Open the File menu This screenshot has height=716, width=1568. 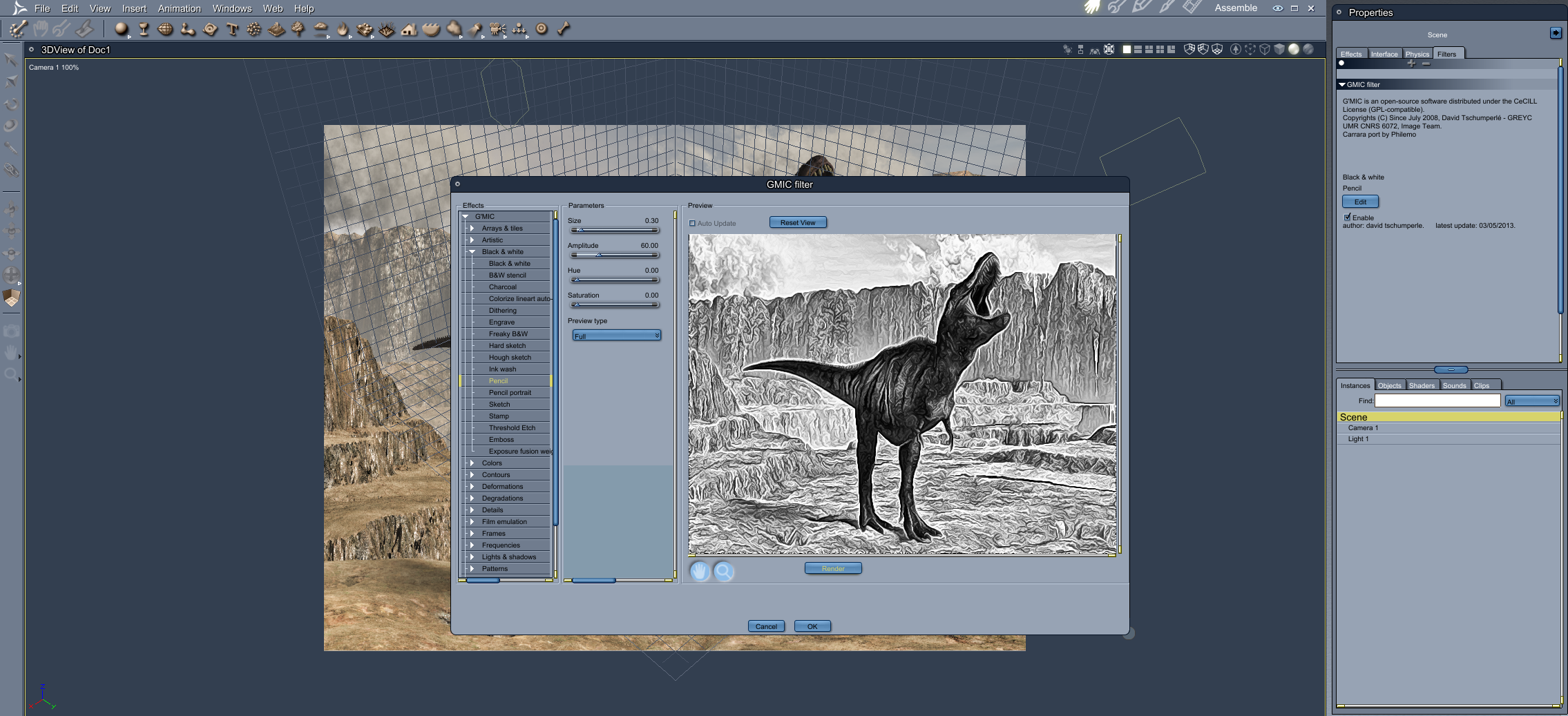pos(42,8)
